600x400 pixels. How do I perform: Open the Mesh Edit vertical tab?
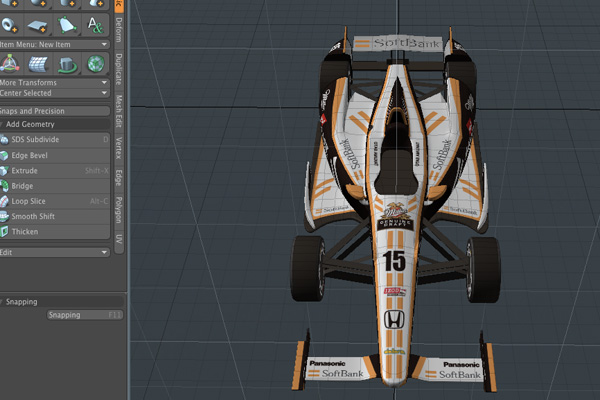[x=119, y=111]
